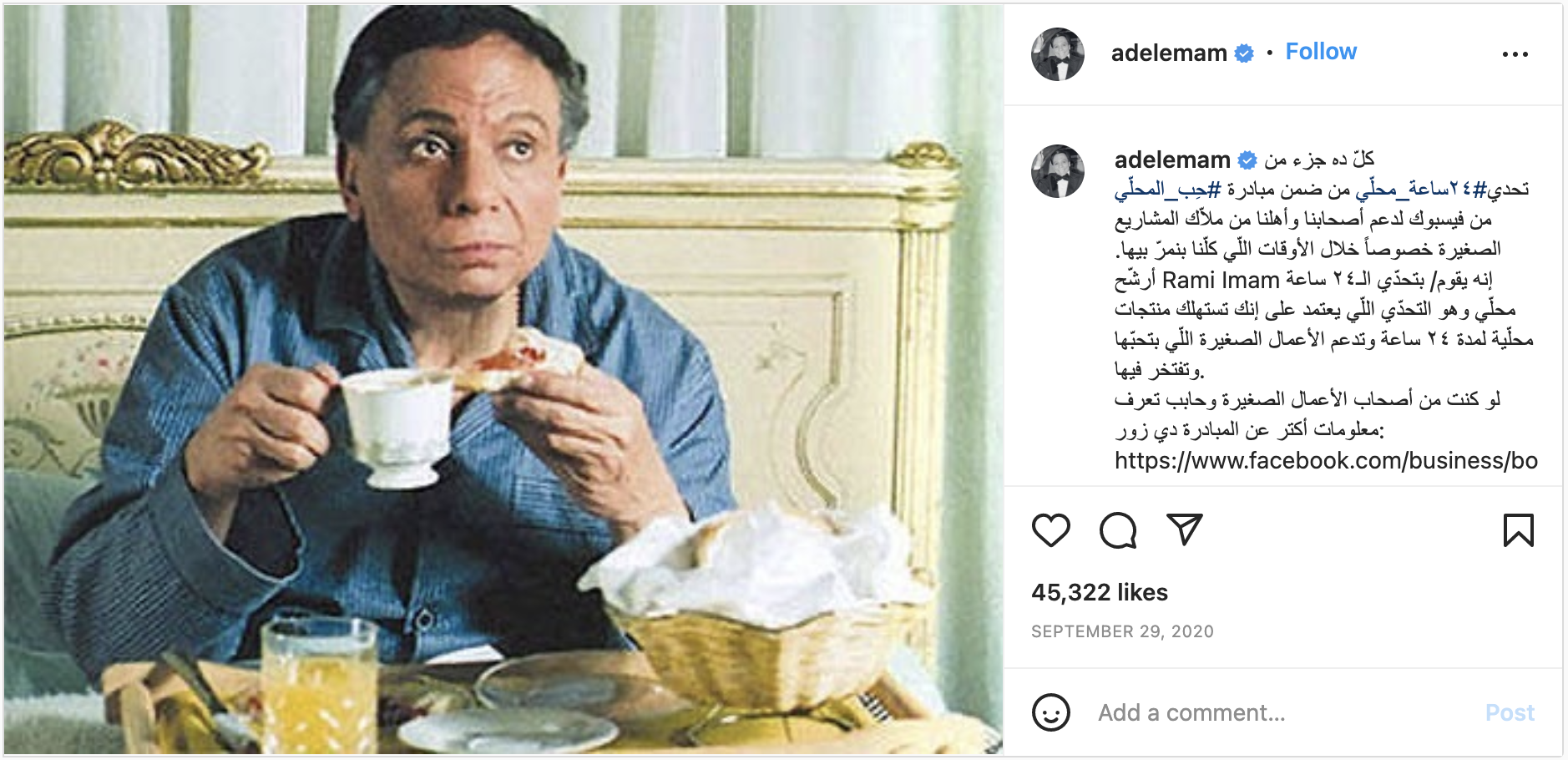Open the حب_المحلّي hashtag link
1568x760 pixels.
tap(1168, 190)
